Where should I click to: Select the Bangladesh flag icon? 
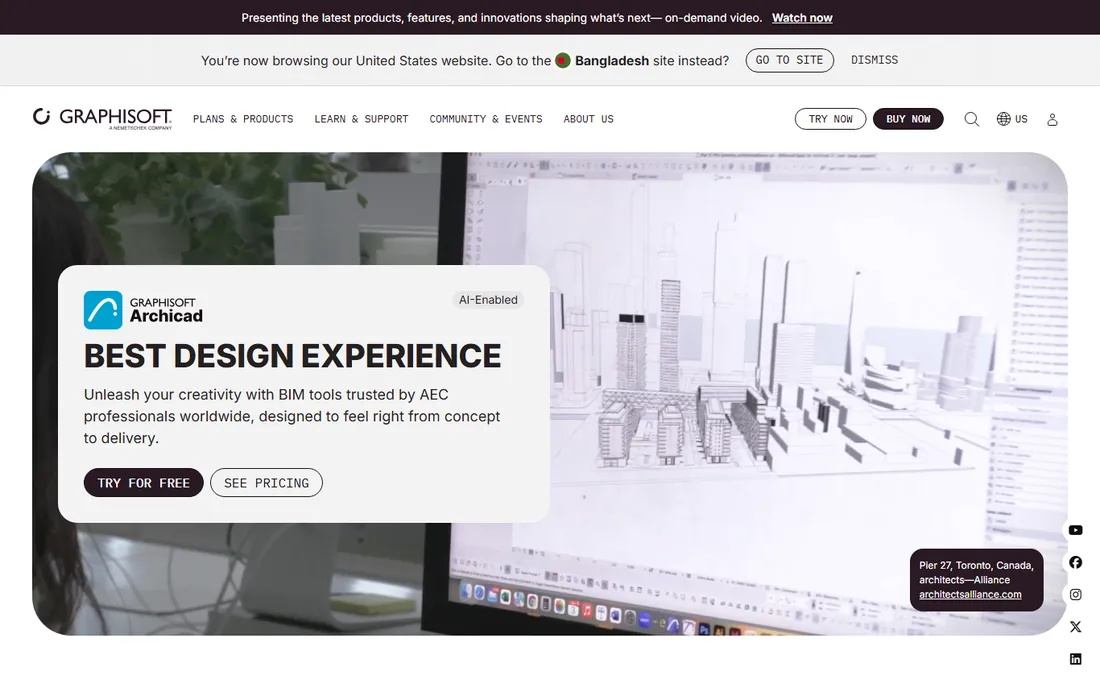tap(563, 60)
